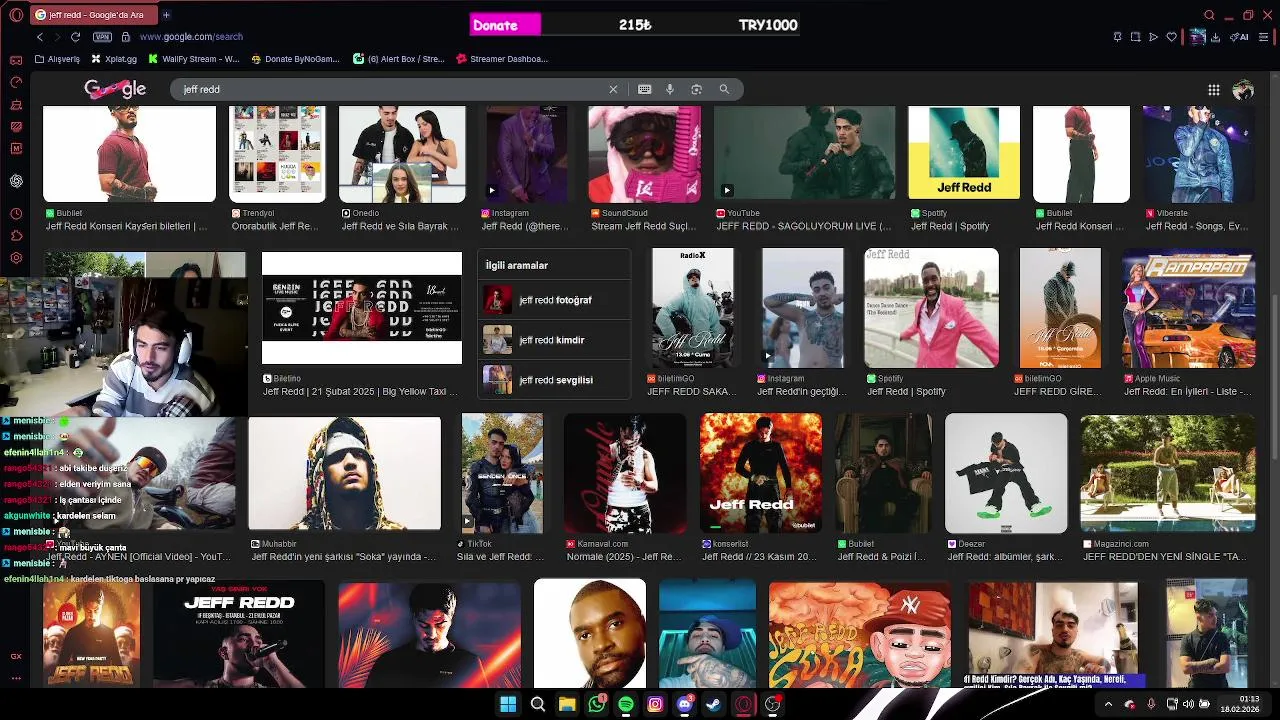Viewport: 1280px width, 720px height.
Task: Open the browser AI assistant button
Action: point(1239,37)
